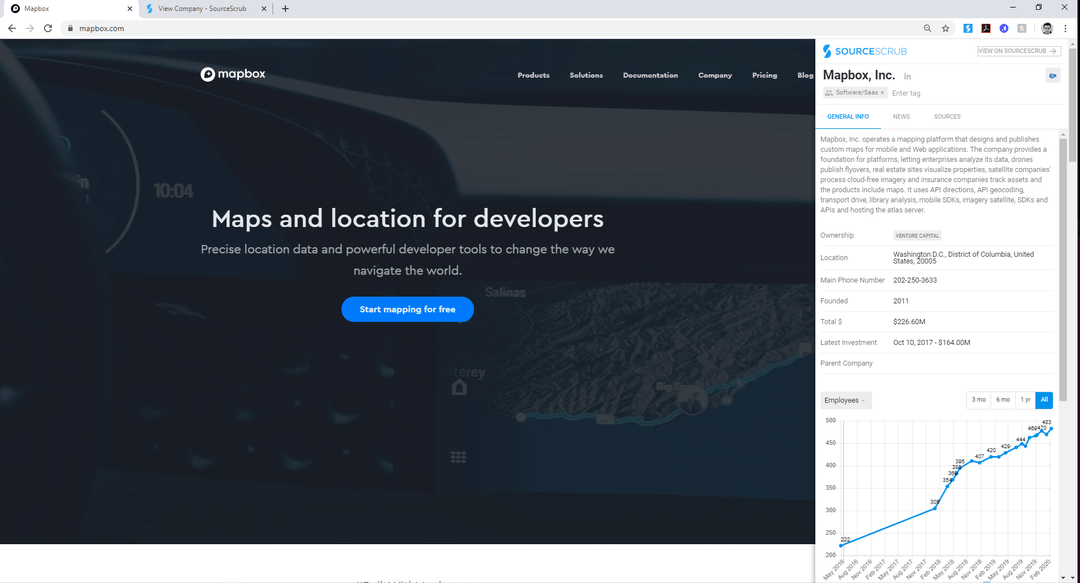Toggle the blue eye badge beside Mapbox, Inc.
Image resolution: width=1080 pixels, height=583 pixels.
[1052, 76]
